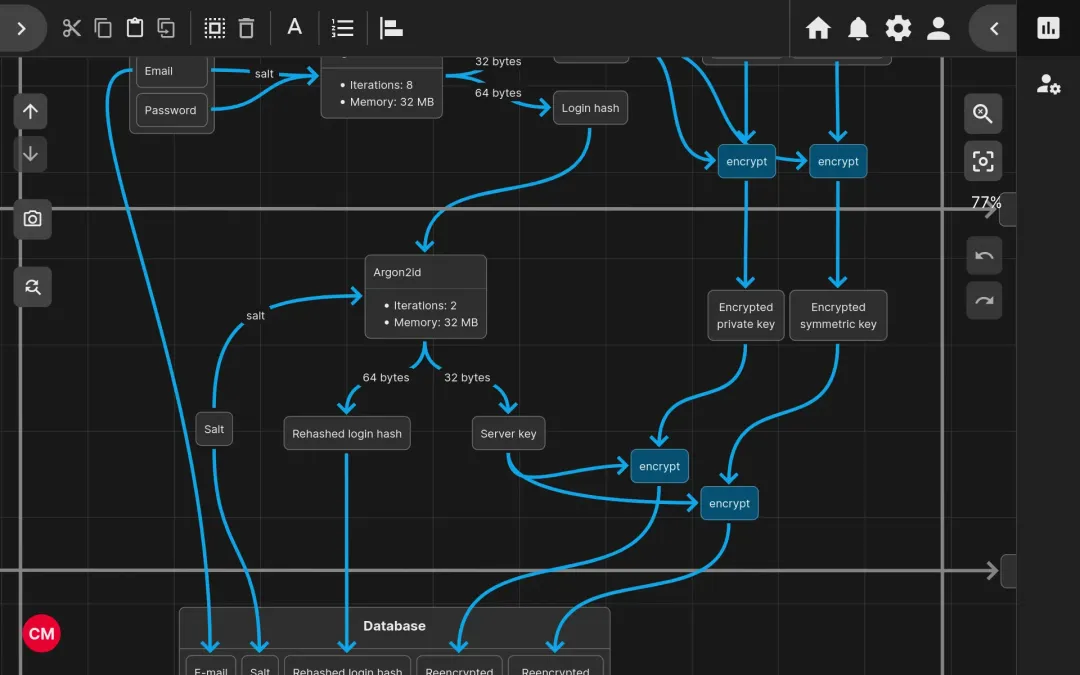Expand the left panel with the chevron
The image size is (1080, 675).
(x=21, y=28)
